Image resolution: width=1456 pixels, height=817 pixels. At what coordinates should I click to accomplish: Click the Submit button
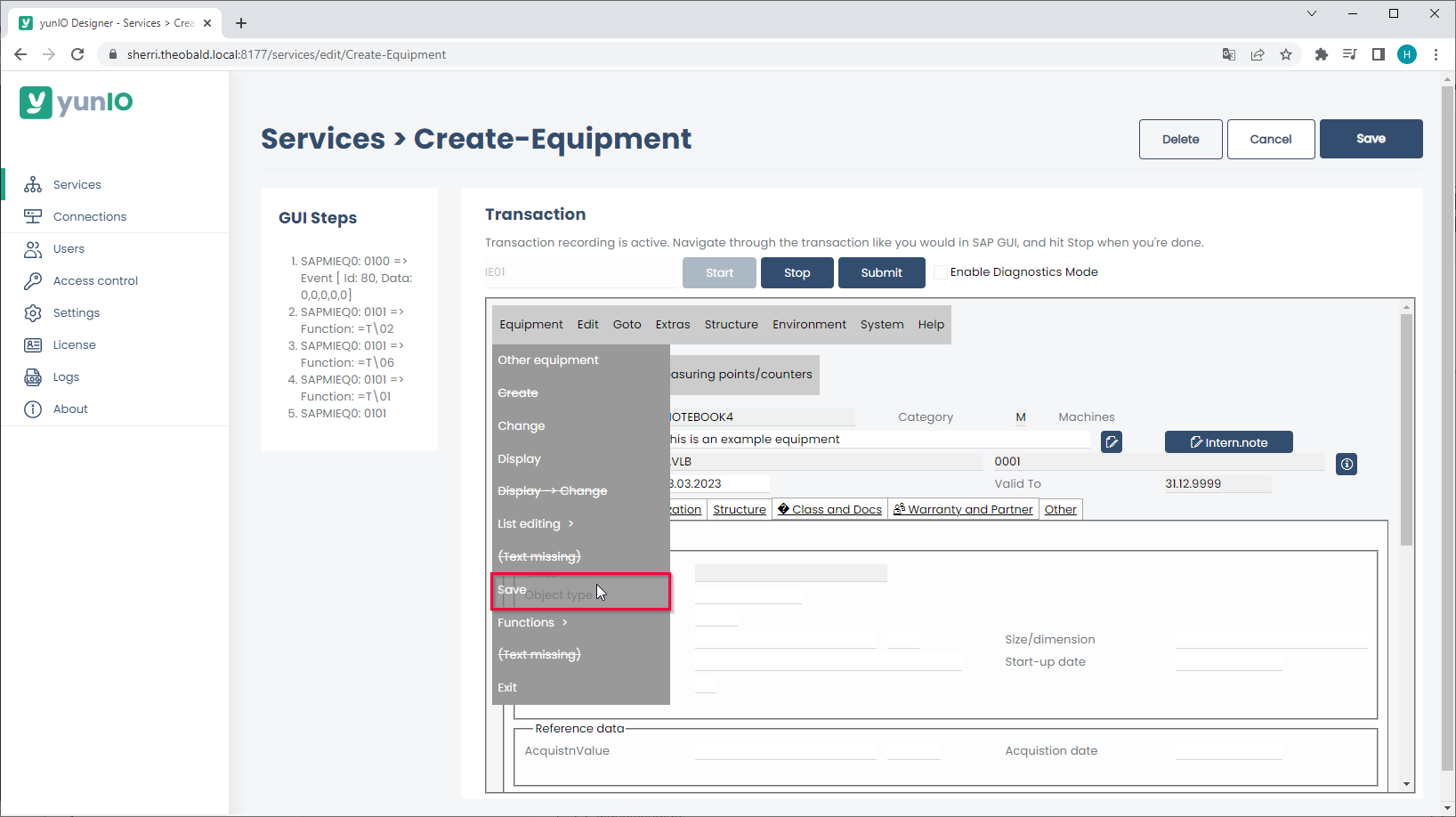tap(881, 272)
